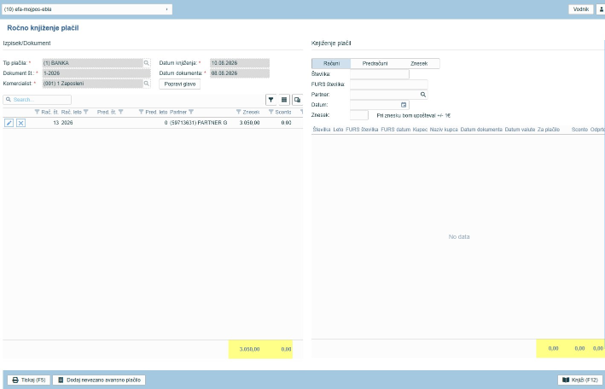605x389 pixels.
Task: Expand the (10) efa-mojpos-ebia company dropdown
Action: pos(166,9)
